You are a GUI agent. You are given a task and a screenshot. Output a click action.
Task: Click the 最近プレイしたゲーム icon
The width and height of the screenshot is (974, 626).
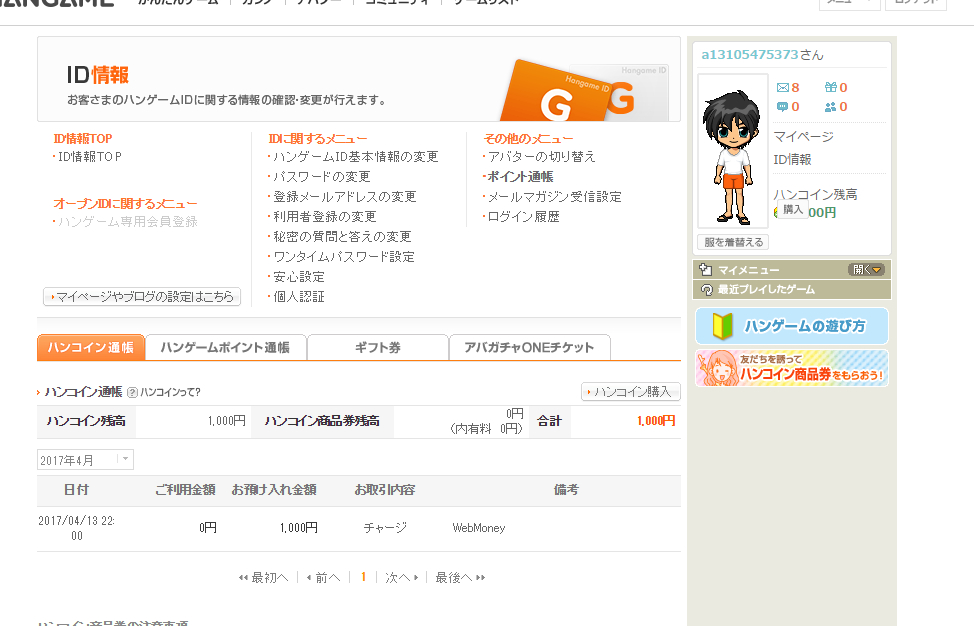[x=706, y=289]
